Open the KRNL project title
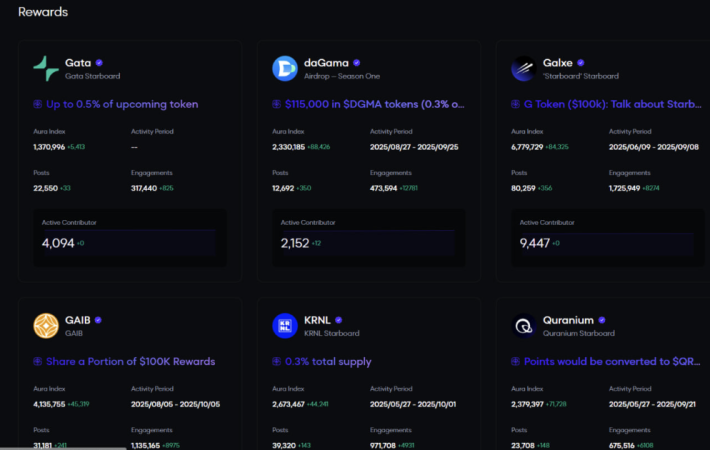710x450 pixels. pyautogui.click(x=317, y=320)
